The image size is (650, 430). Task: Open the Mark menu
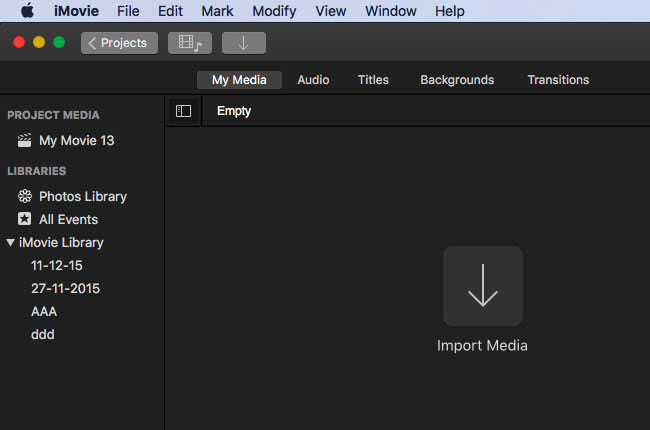[x=217, y=11]
